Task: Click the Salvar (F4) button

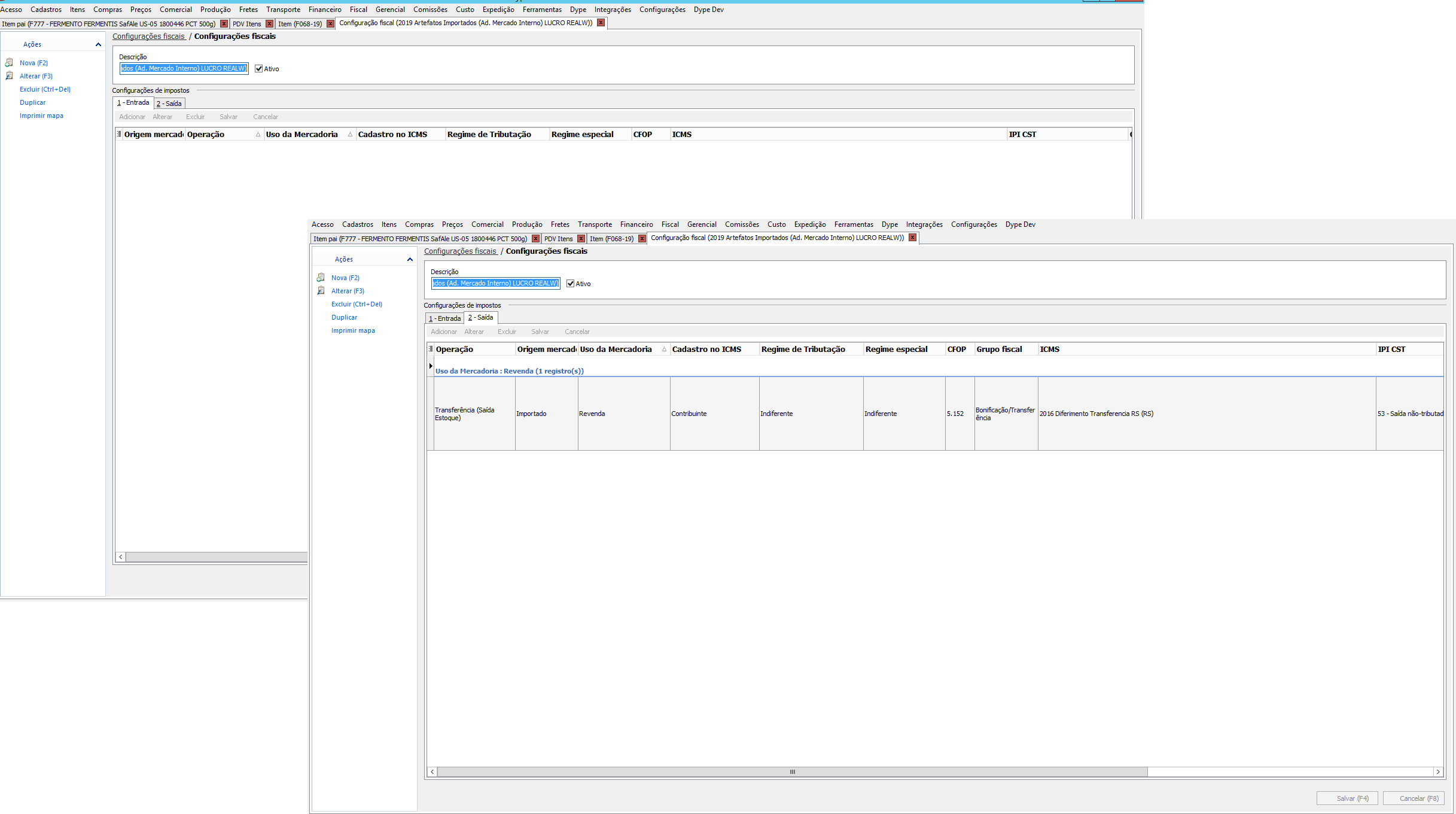Action: tap(1347, 798)
